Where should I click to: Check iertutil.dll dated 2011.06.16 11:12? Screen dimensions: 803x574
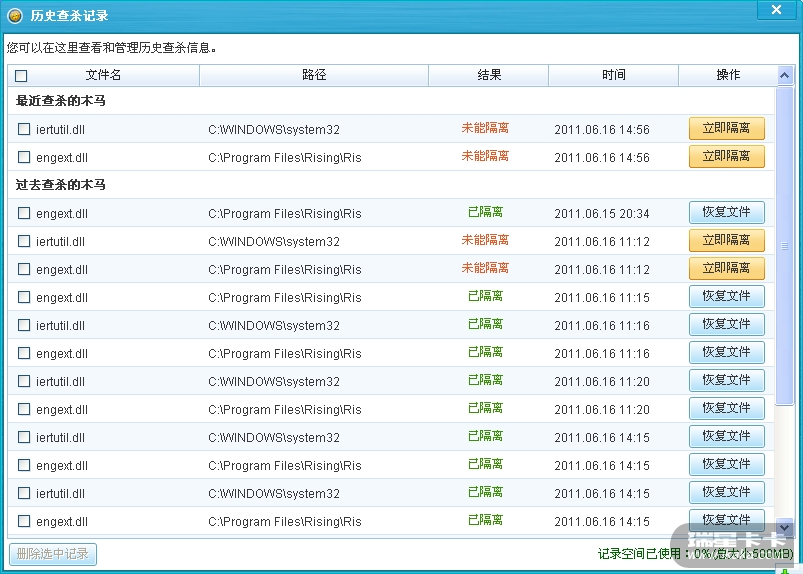24,241
